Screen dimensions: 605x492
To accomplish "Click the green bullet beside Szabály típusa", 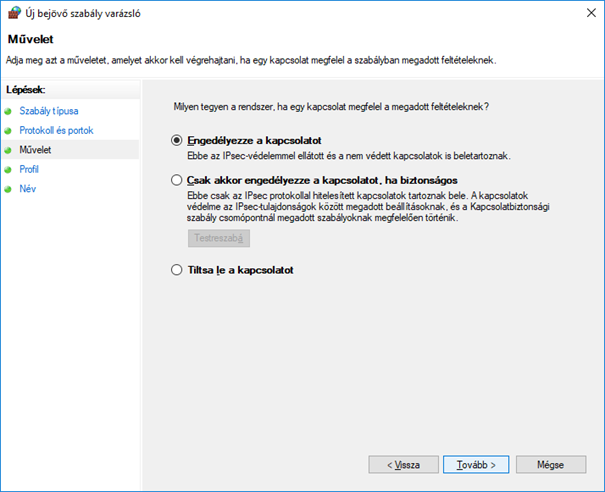I will 10,111.
